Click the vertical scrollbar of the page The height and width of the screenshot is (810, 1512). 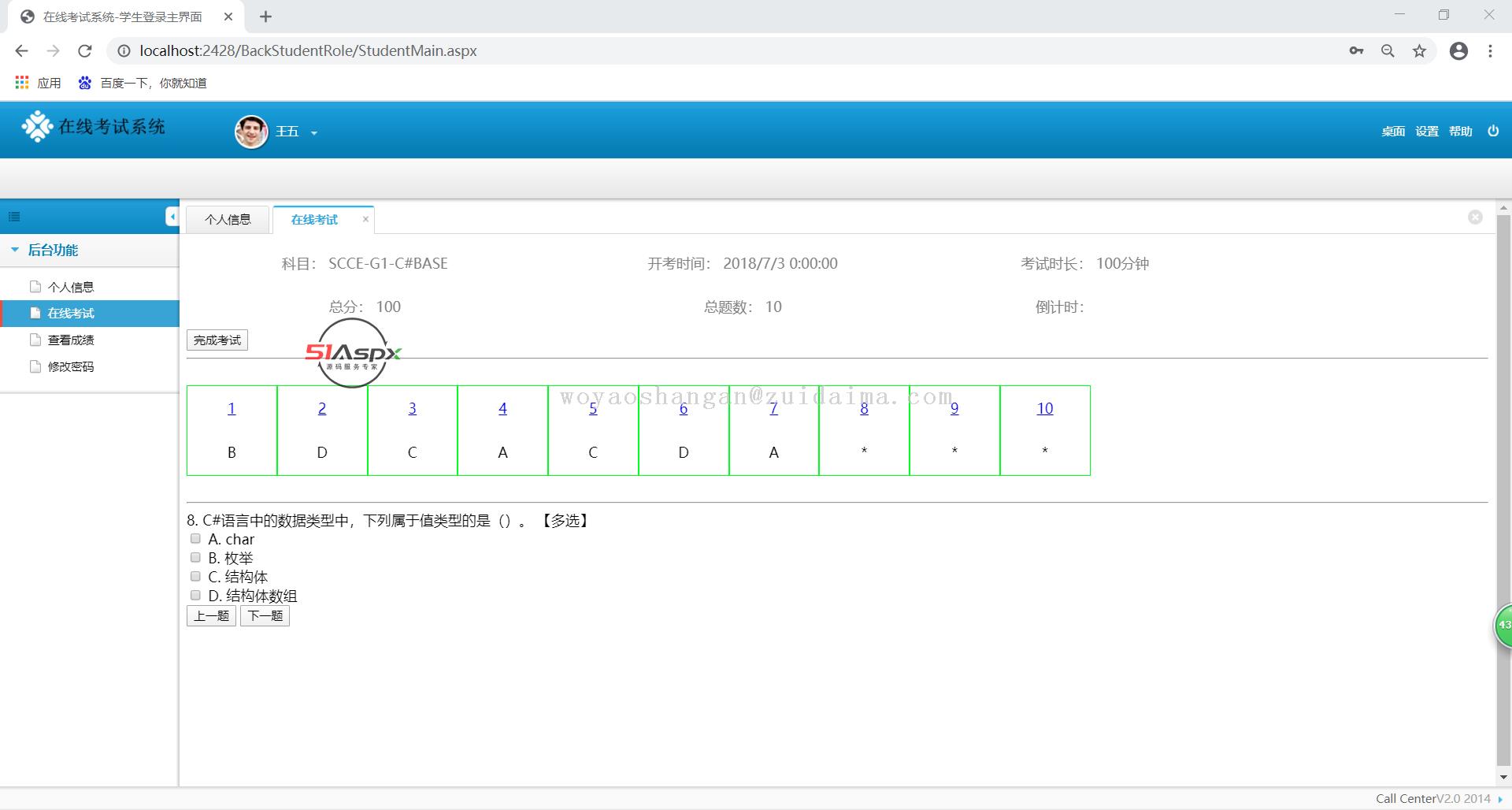point(1503,489)
